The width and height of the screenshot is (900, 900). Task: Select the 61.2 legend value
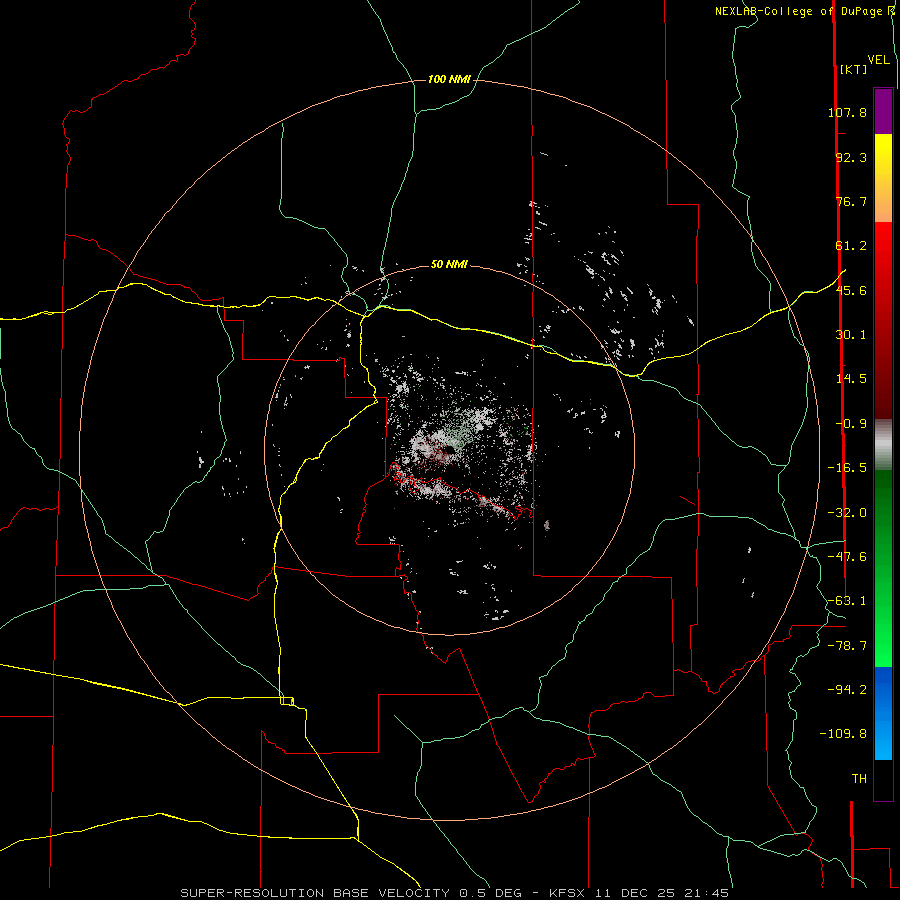[x=851, y=245]
